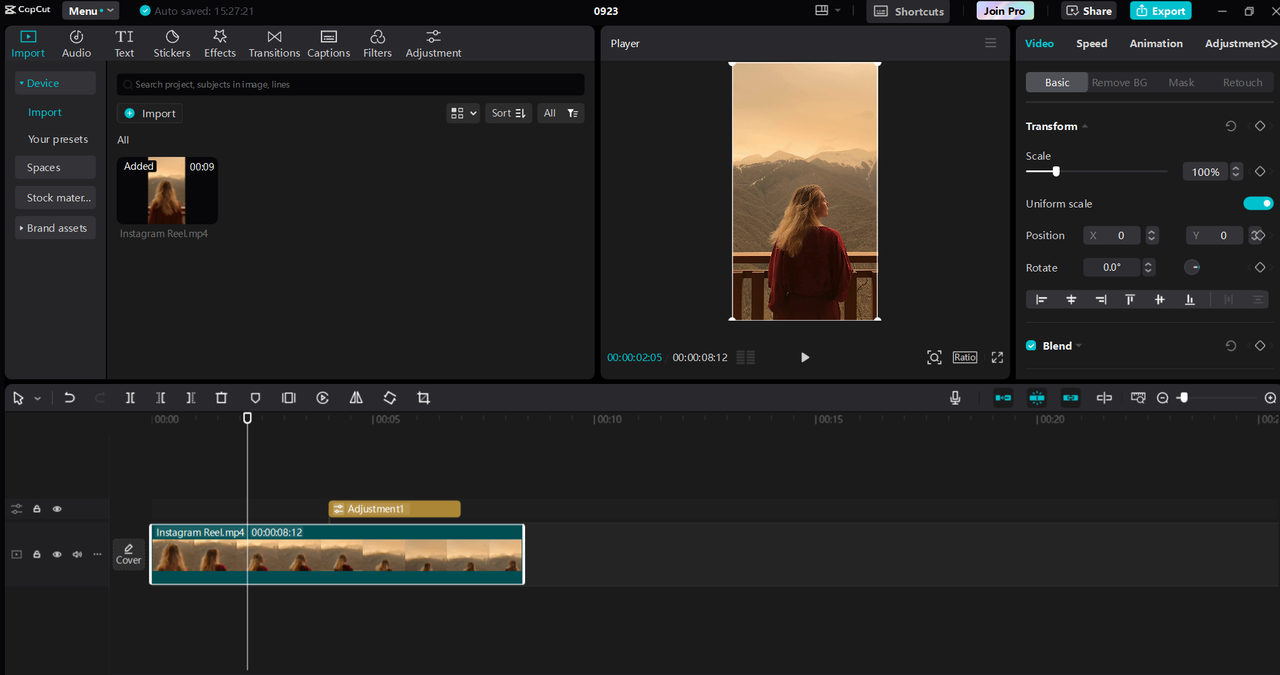
Task: Switch to the Audio tab
Action: pyautogui.click(x=76, y=44)
